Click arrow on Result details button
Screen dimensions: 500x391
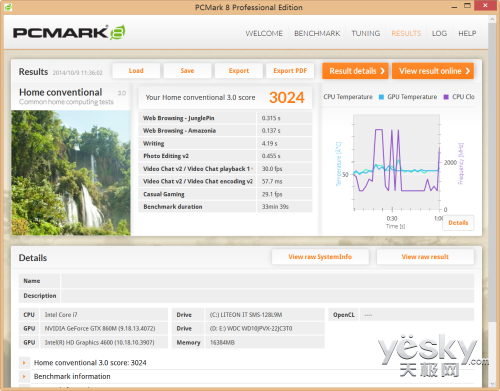click(x=382, y=71)
